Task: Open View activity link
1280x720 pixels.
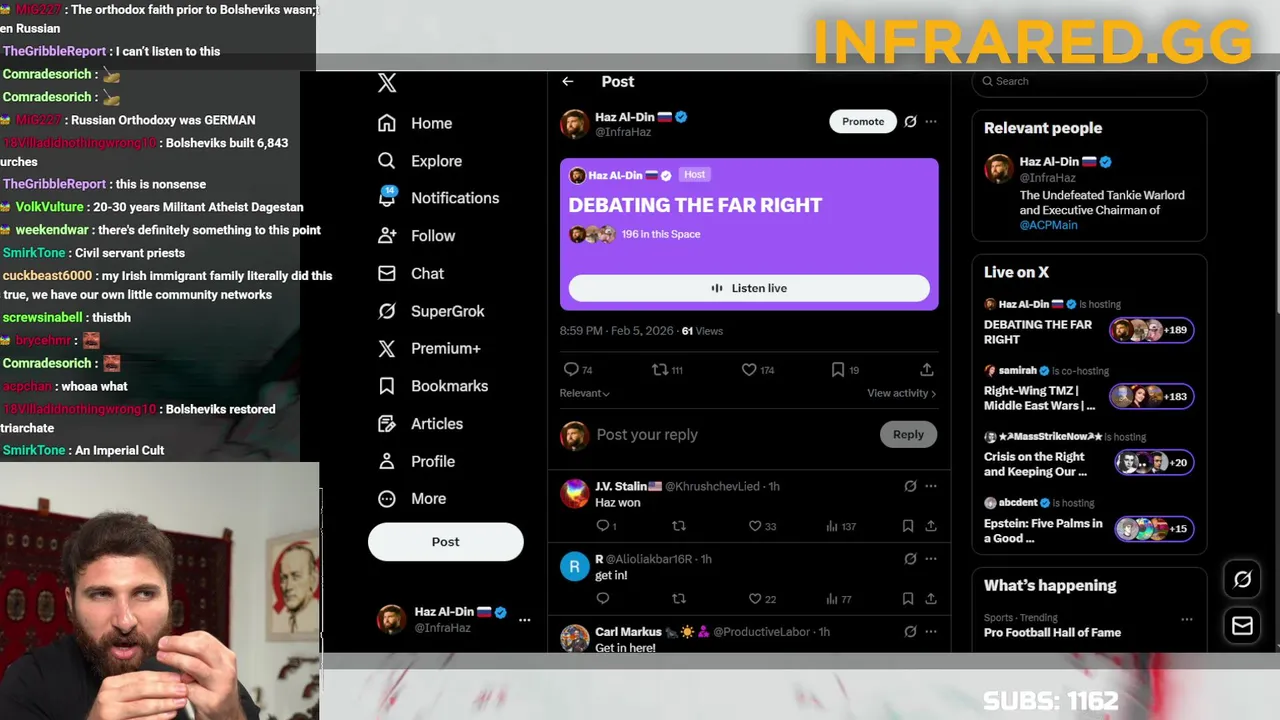Action: point(901,393)
